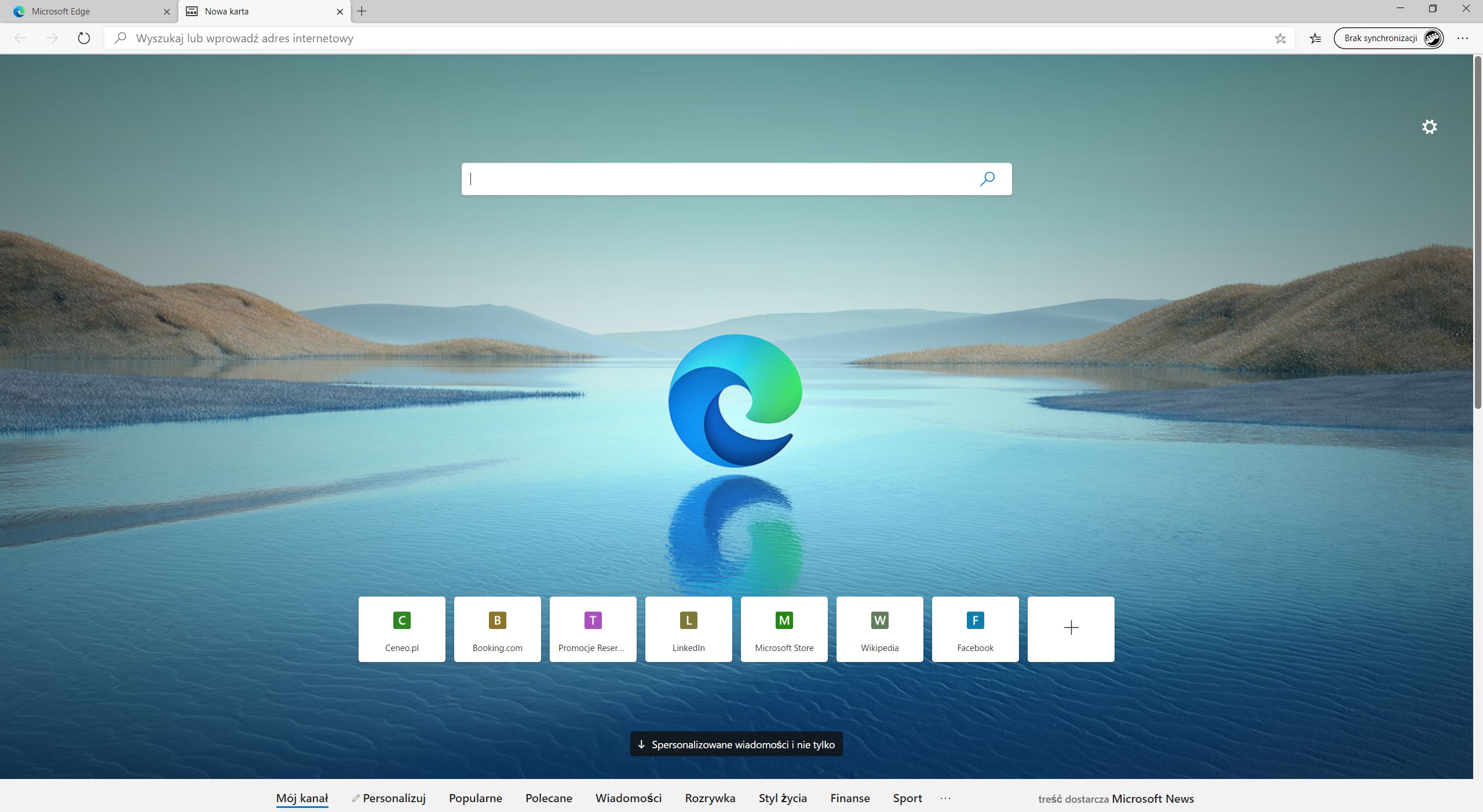1483x812 pixels.
Task: Open a new browser tab
Action: pyautogui.click(x=362, y=11)
